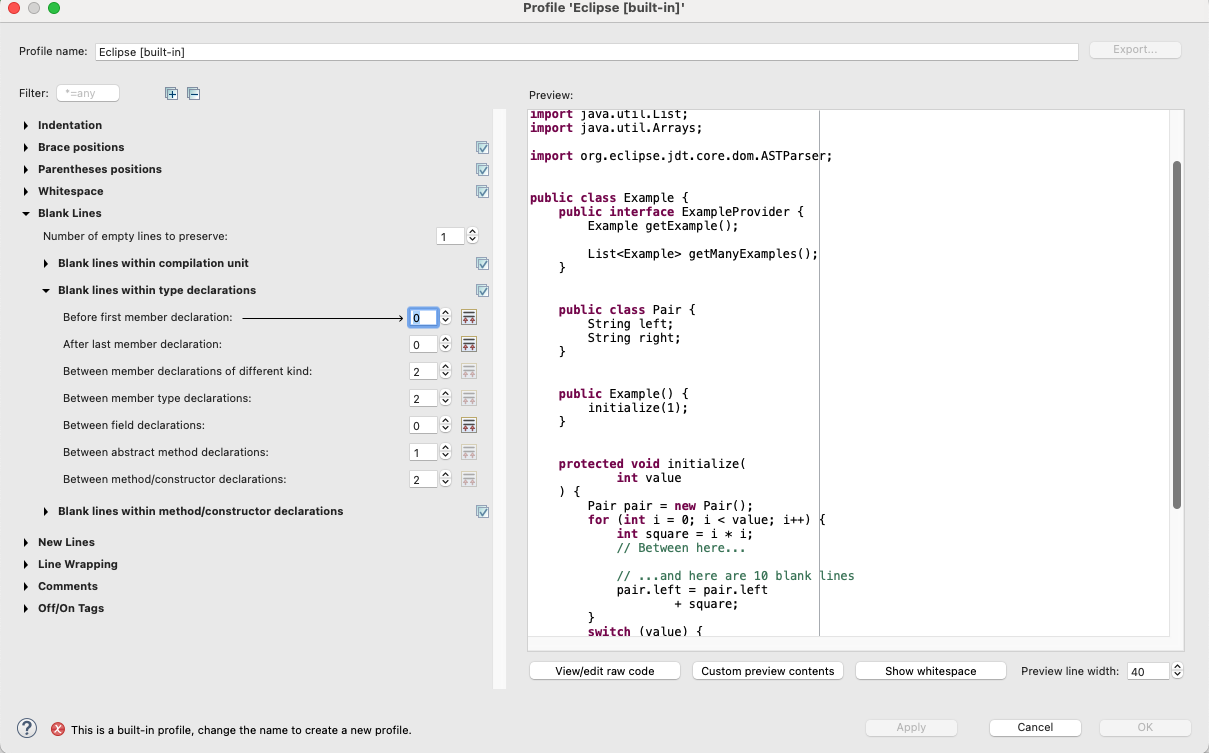Screen dimensions: 1209x753
Task: Collapse Blank lines within type declarations
Action: point(46,290)
